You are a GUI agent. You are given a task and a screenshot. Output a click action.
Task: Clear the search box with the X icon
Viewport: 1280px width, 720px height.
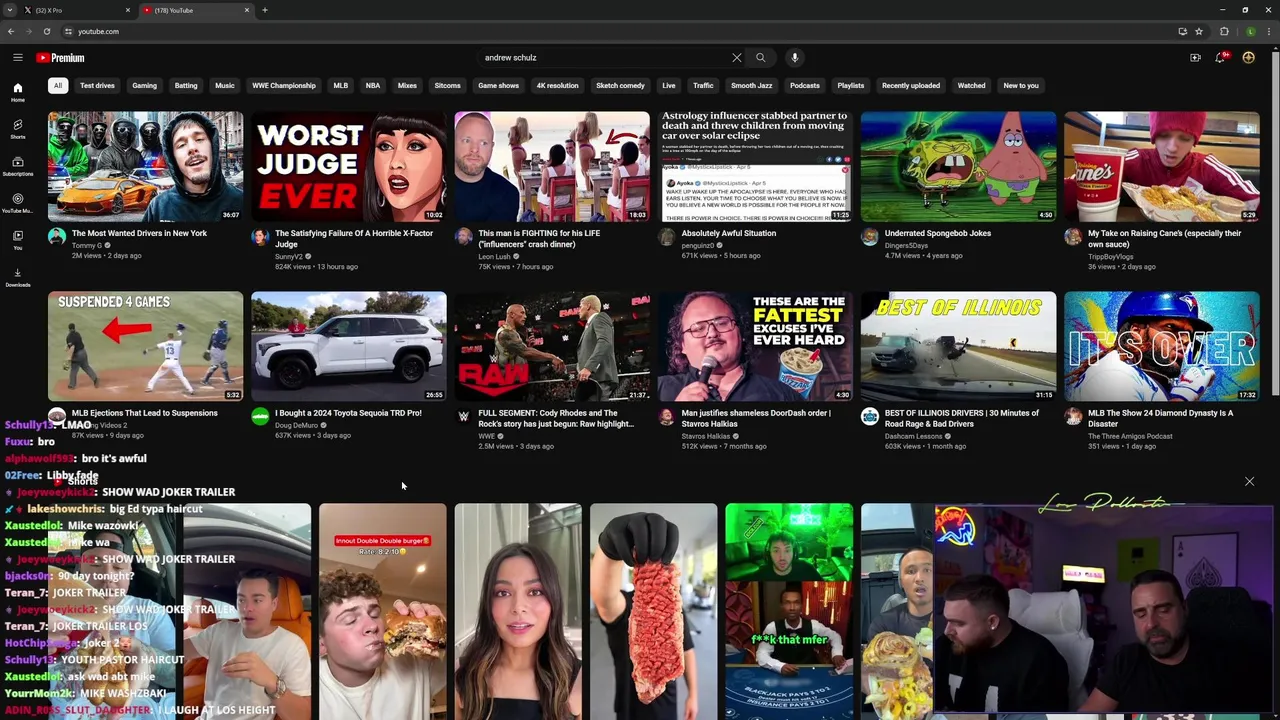tap(737, 58)
